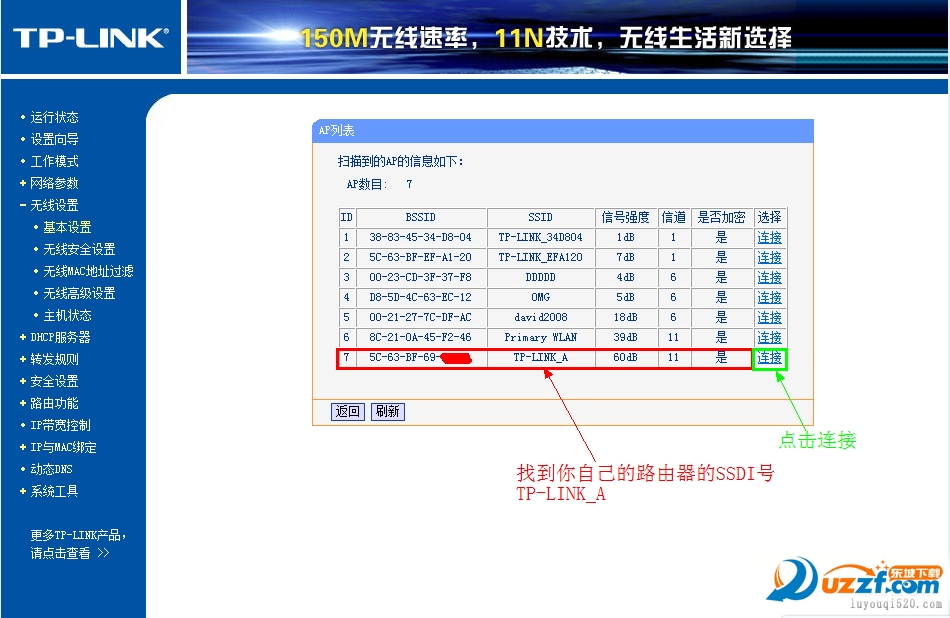Select 工作模式 in sidebar
The width and height of the screenshot is (950, 618).
click(x=54, y=161)
